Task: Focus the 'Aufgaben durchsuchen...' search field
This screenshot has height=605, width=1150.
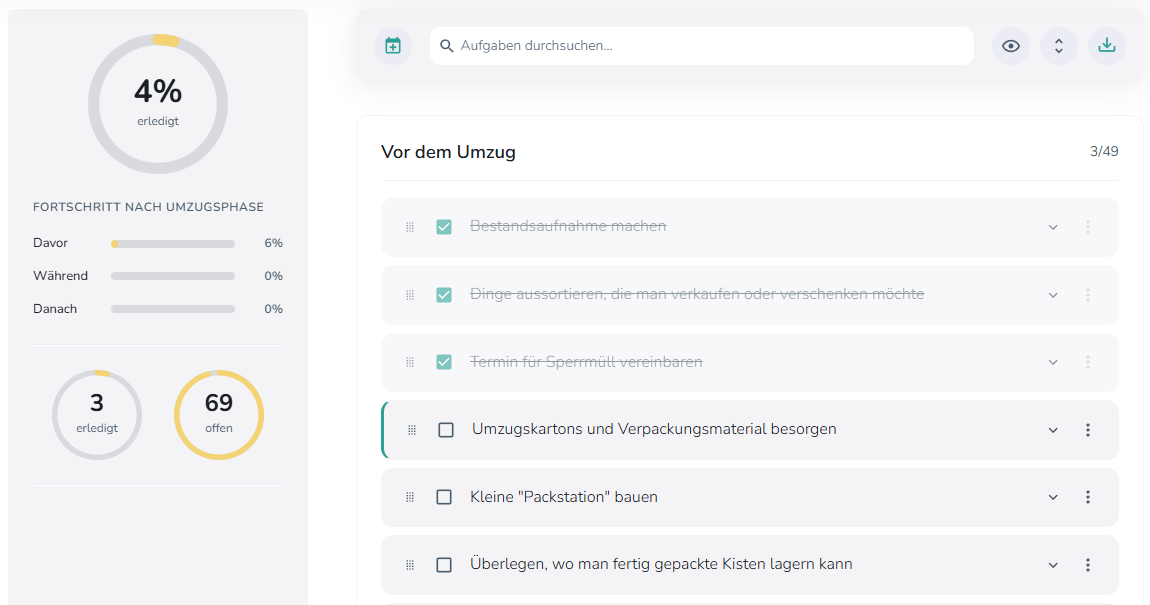Action: [x=702, y=45]
